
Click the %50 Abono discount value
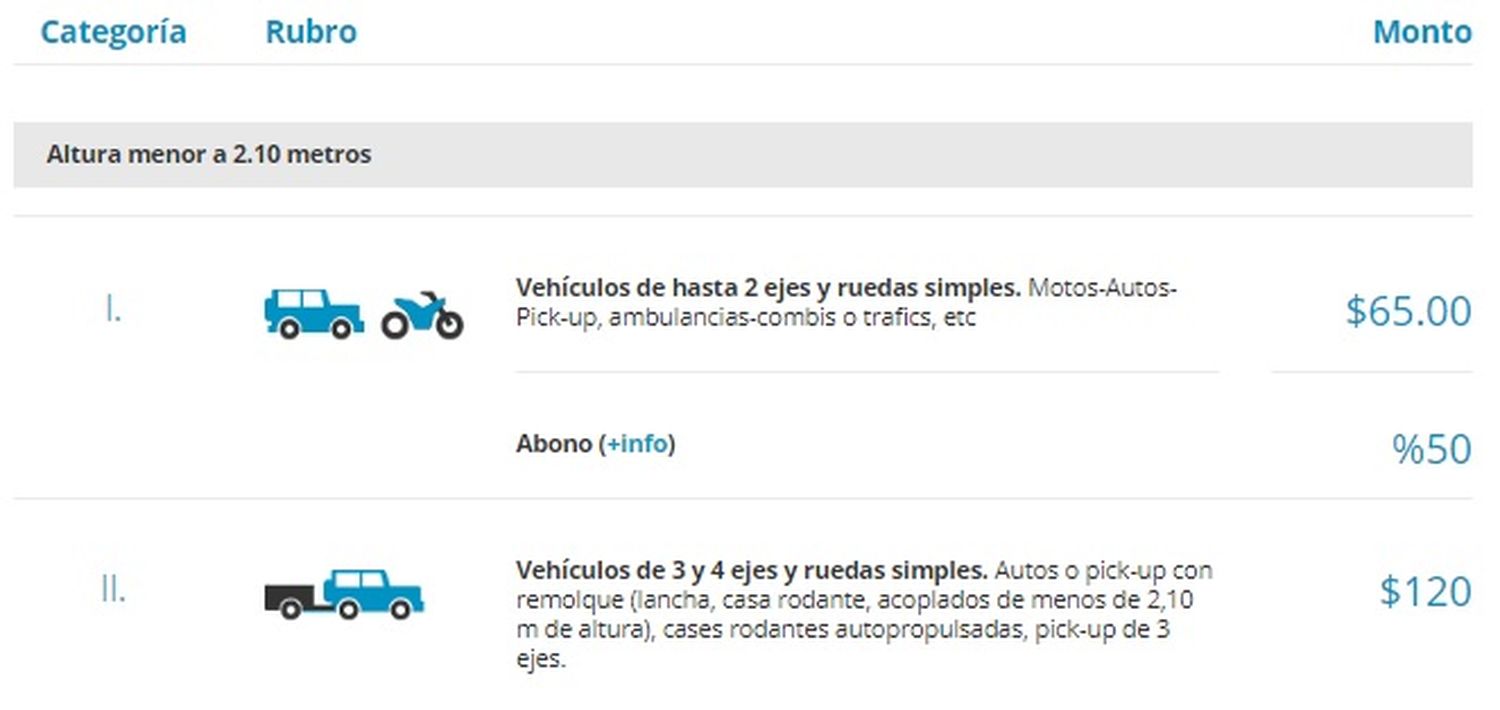point(1432,449)
